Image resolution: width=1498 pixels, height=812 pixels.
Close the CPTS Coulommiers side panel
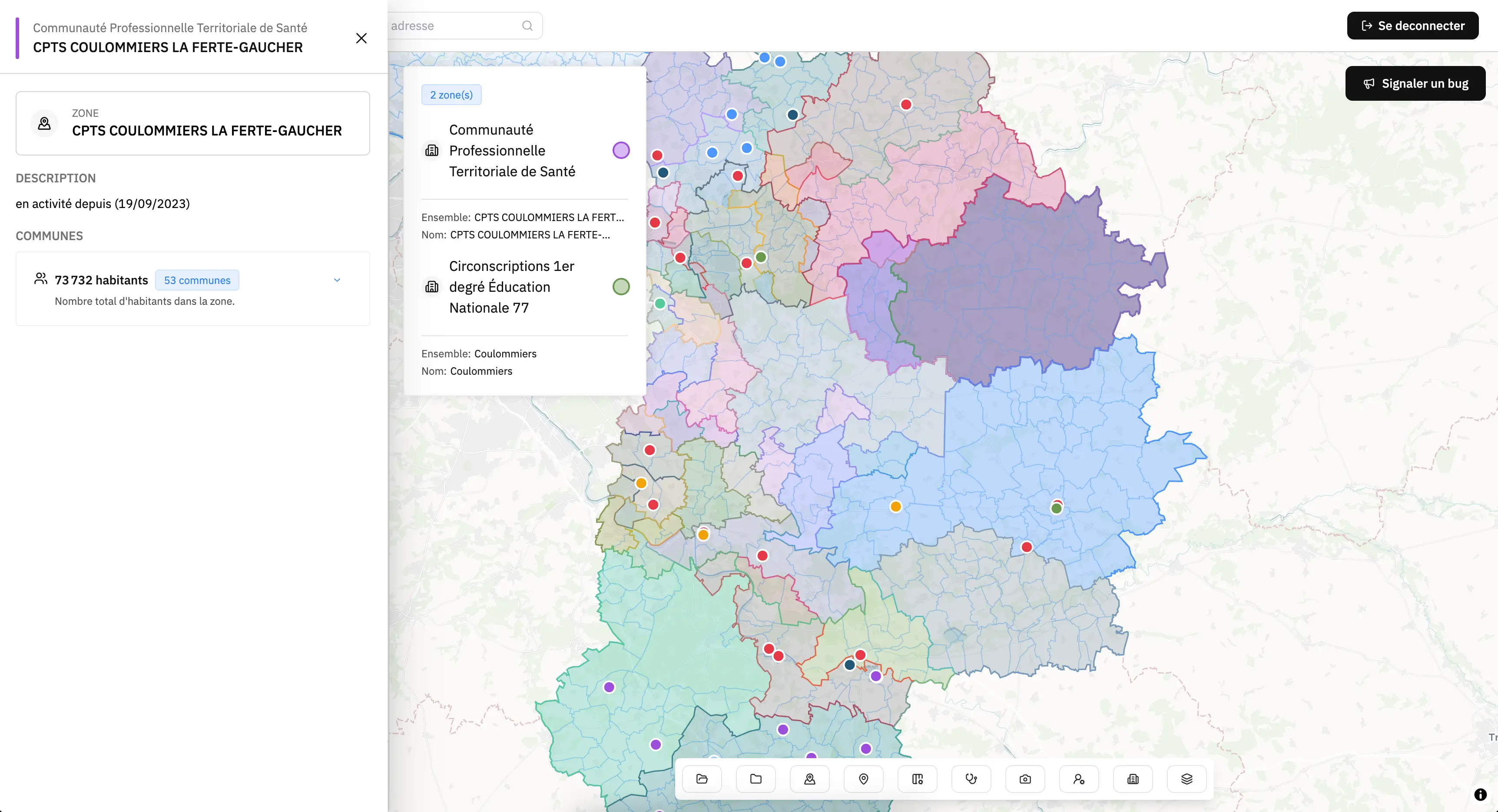(x=361, y=38)
